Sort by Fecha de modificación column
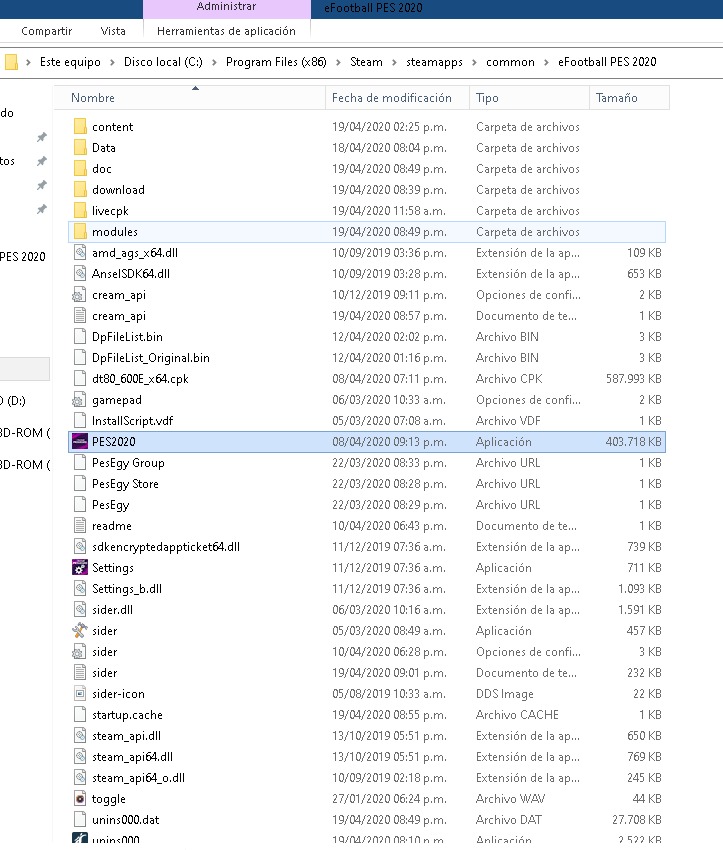Image resolution: width=723 pixels, height=850 pixels. pyautogui.click(x=398, y=98)
